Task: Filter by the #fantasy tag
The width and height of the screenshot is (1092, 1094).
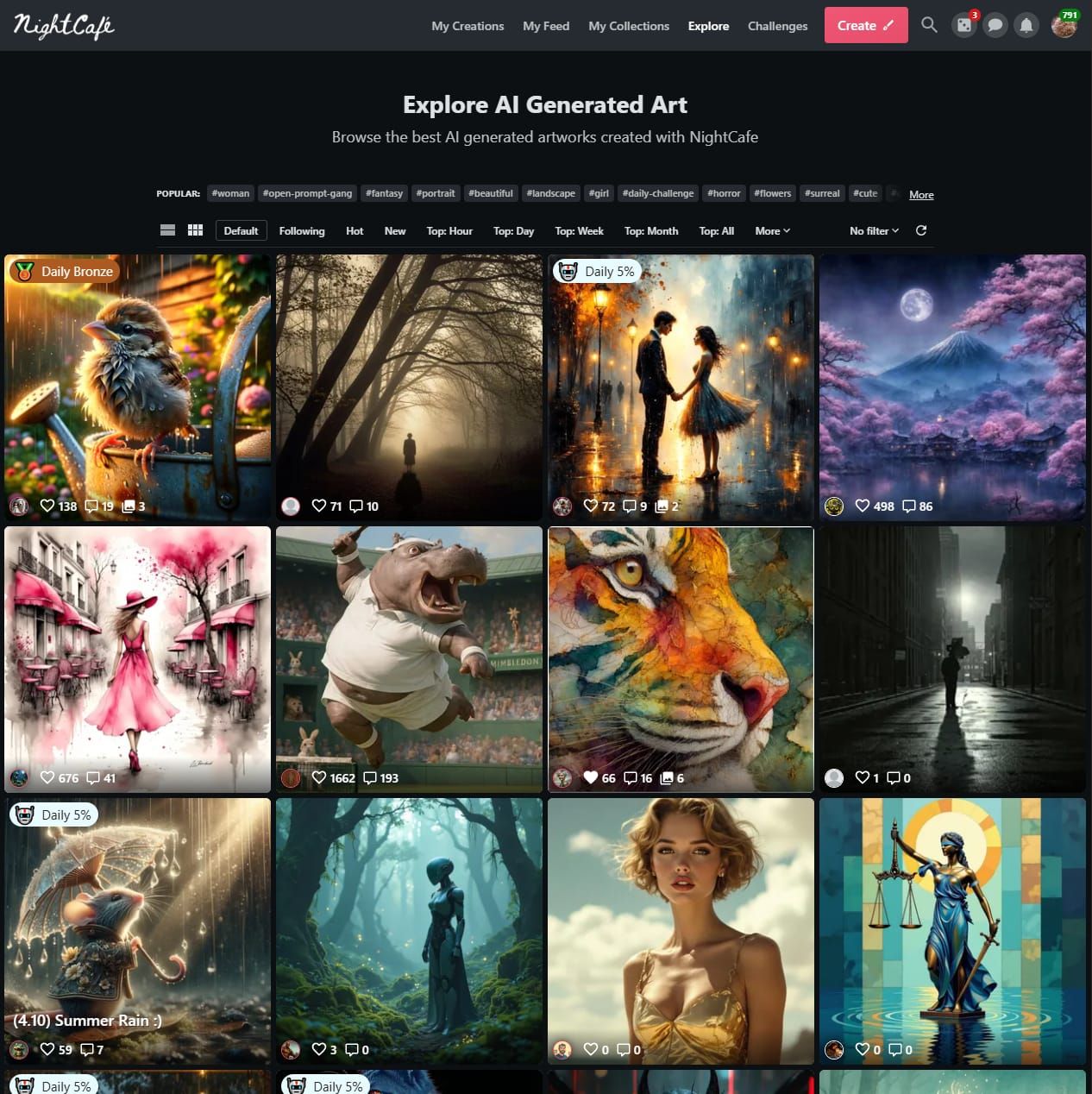Action: click(384, 193)
